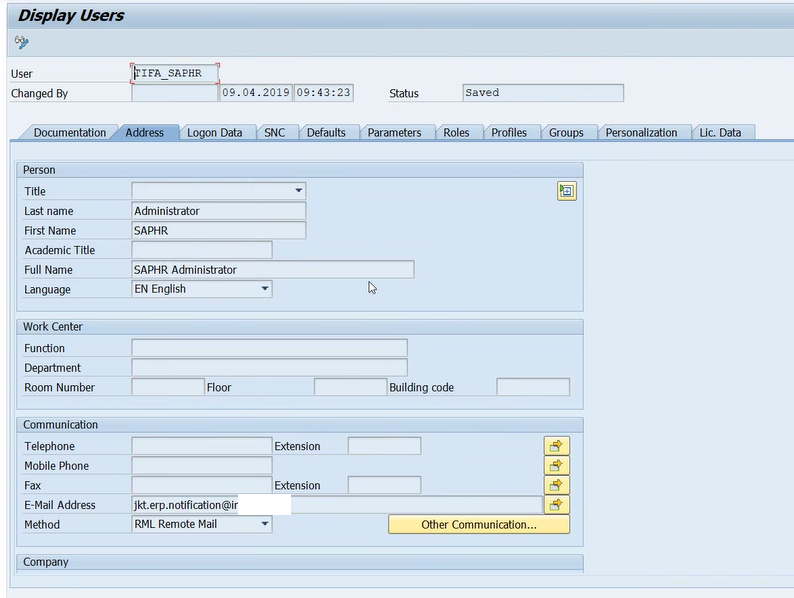Switch to the Groups tab
Screen dimensions: 794x598
(566, 133)
